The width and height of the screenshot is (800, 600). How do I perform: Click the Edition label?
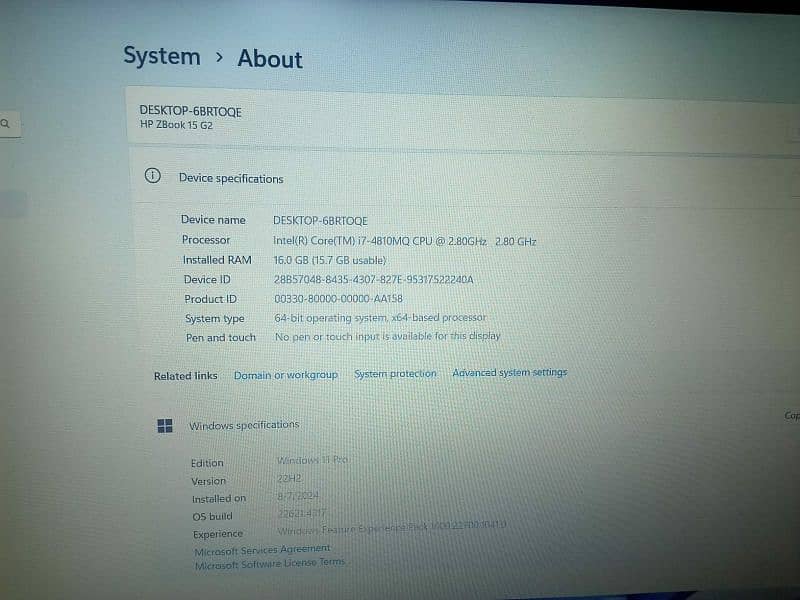pyautogui.click(x=207, y=463)
